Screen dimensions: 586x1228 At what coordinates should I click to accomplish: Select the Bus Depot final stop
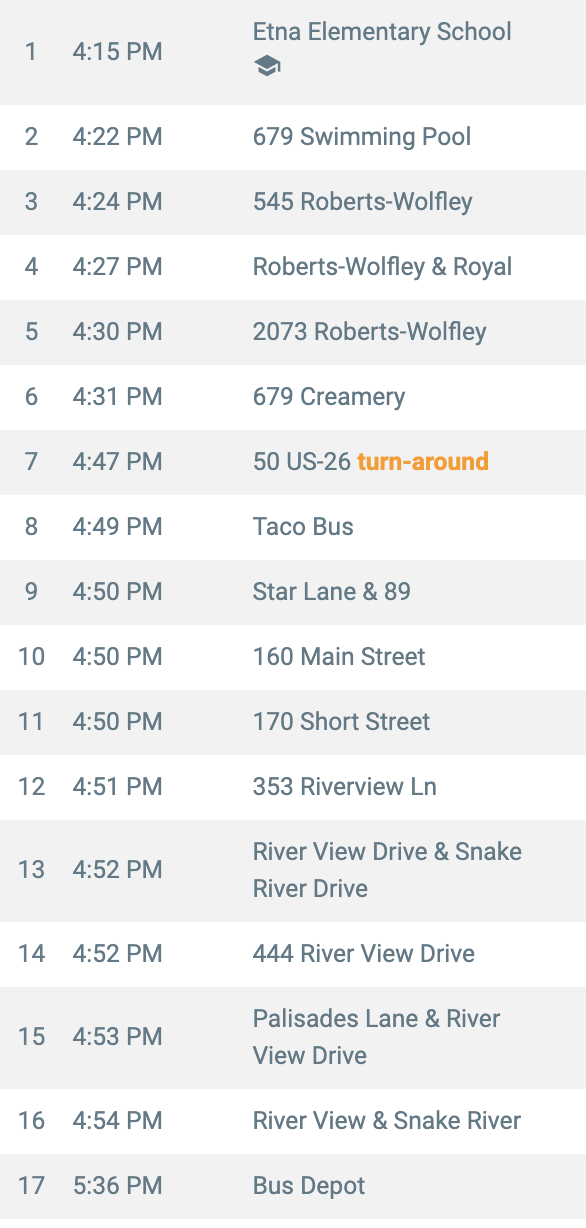pos(293,1186)
